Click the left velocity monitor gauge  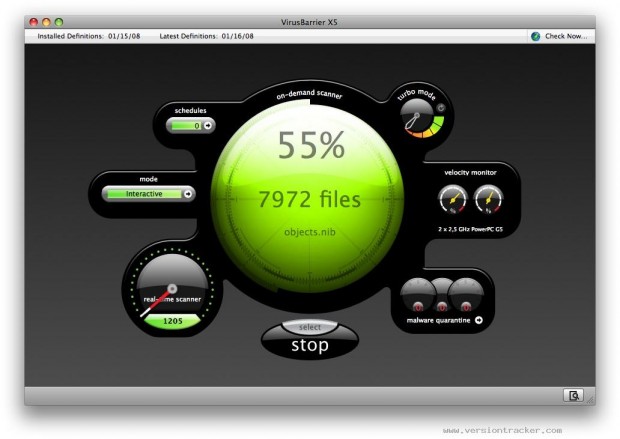click(x=453, y=199)
